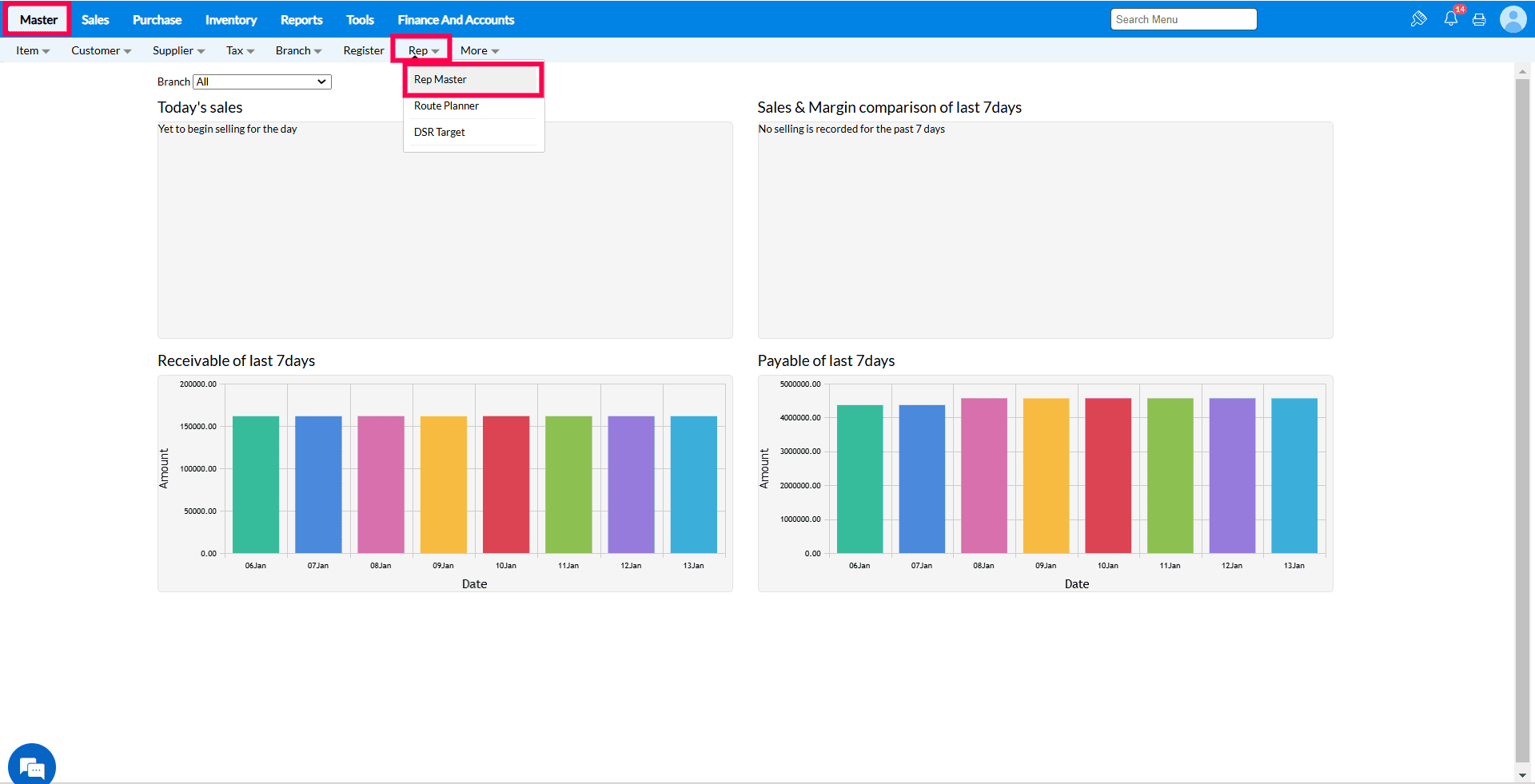Open the Inventory tab

pyautogui.click(x=231, y=19)
